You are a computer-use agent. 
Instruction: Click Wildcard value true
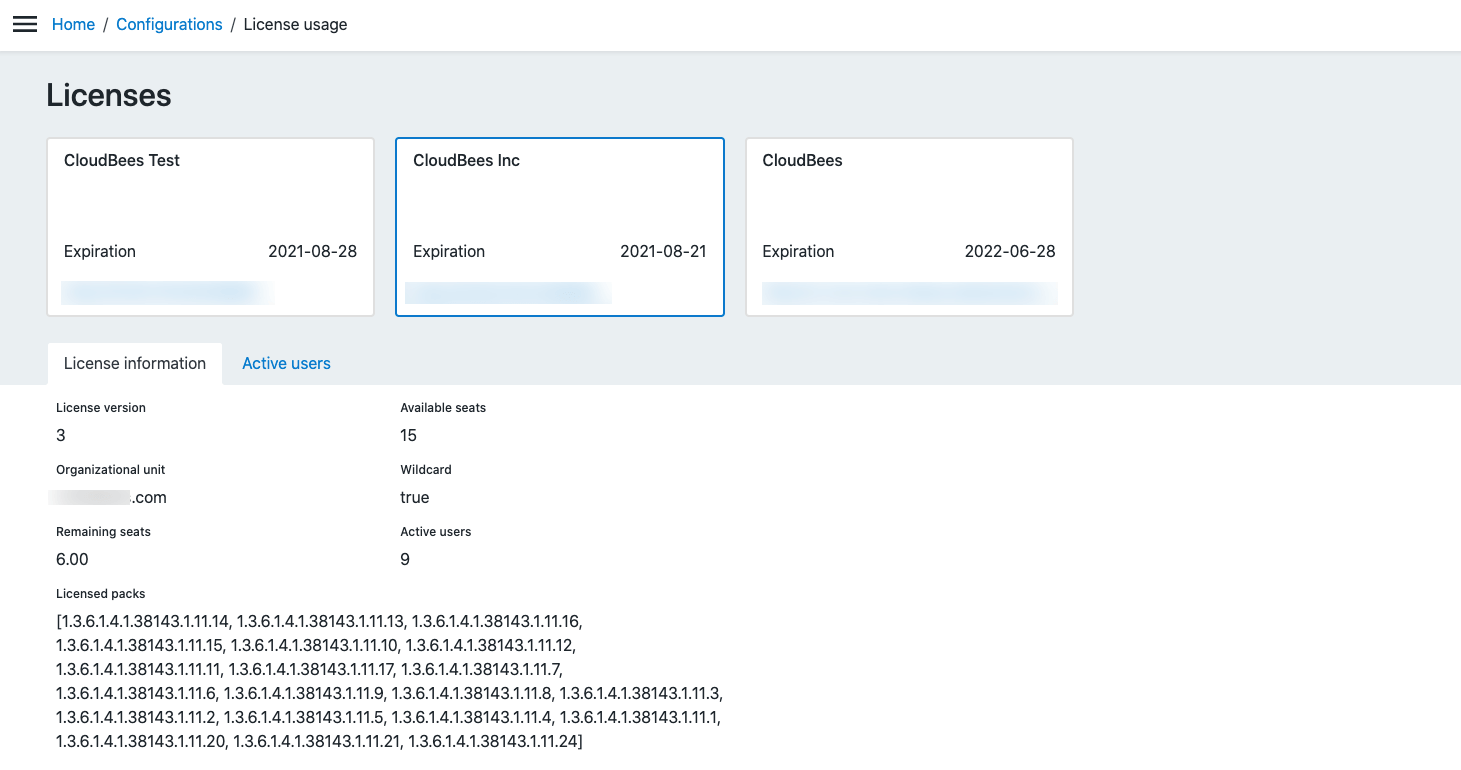[x=415, y=497]
